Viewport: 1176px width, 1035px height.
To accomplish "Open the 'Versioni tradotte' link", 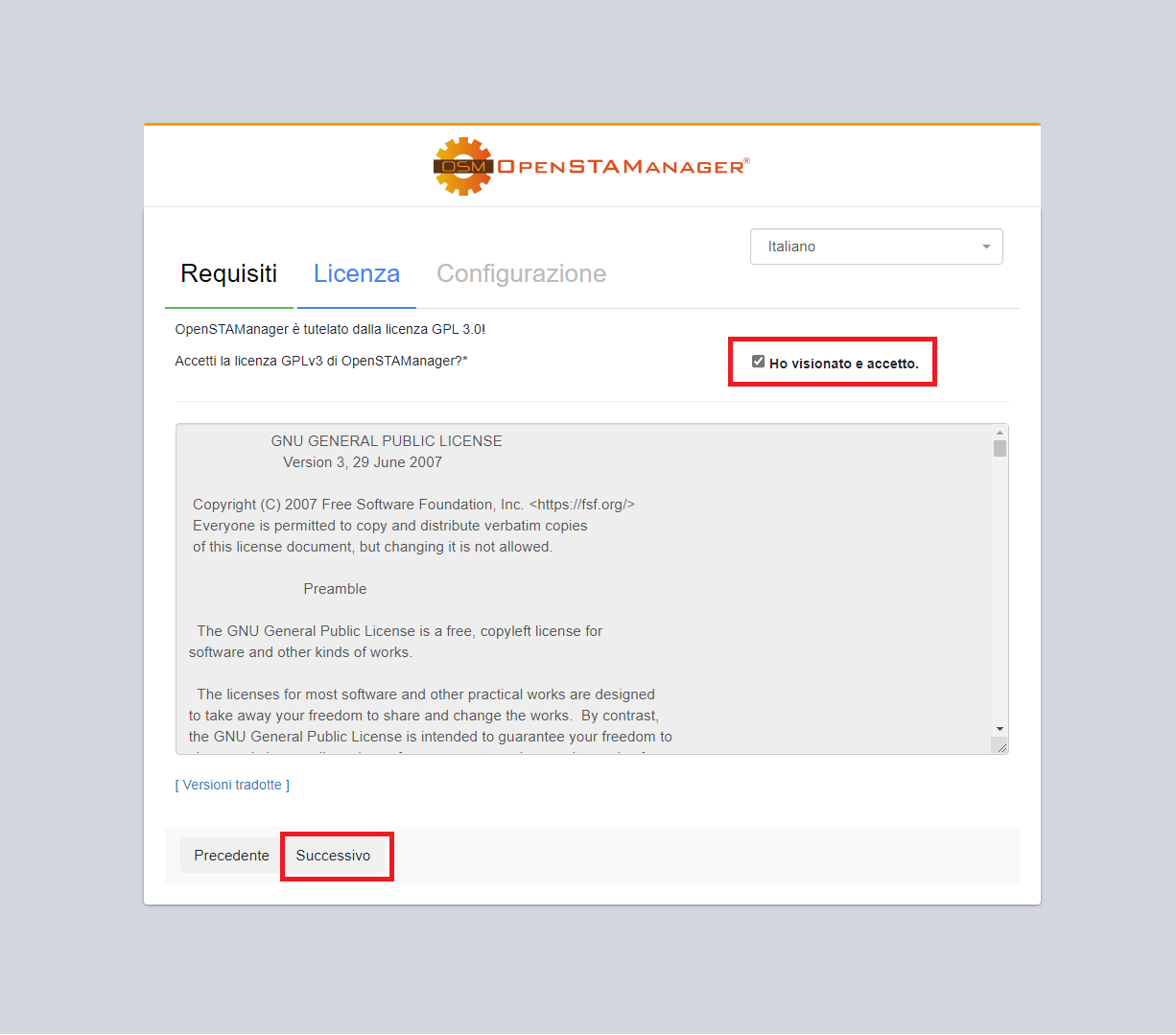I will [x=232, y=785].
